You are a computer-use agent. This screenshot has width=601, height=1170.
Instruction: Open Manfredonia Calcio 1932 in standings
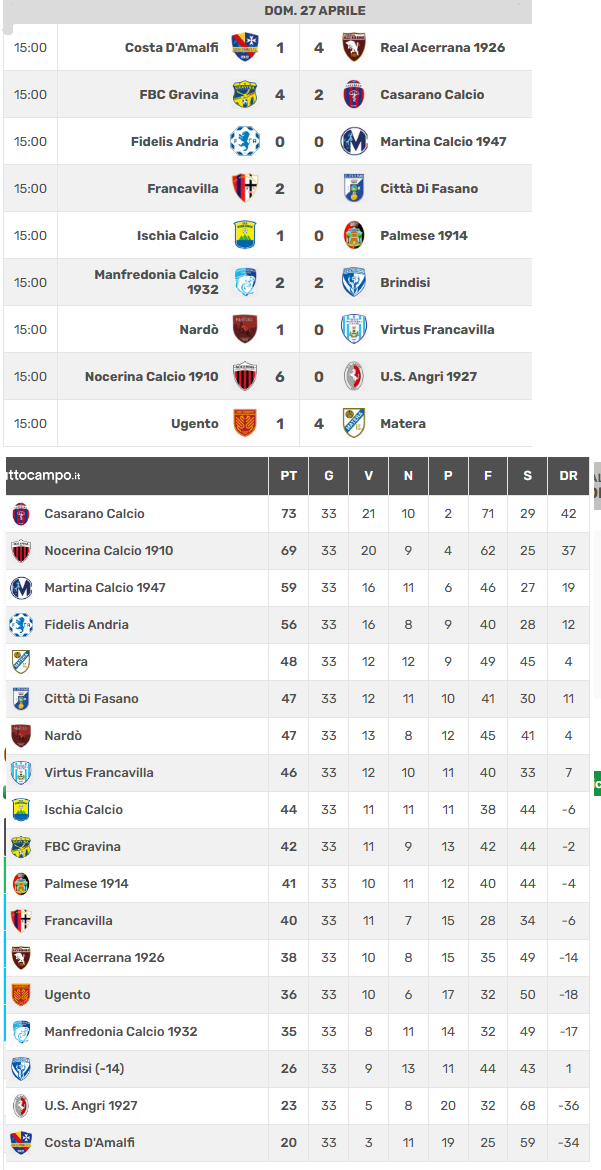click(x=121, y=1032)
